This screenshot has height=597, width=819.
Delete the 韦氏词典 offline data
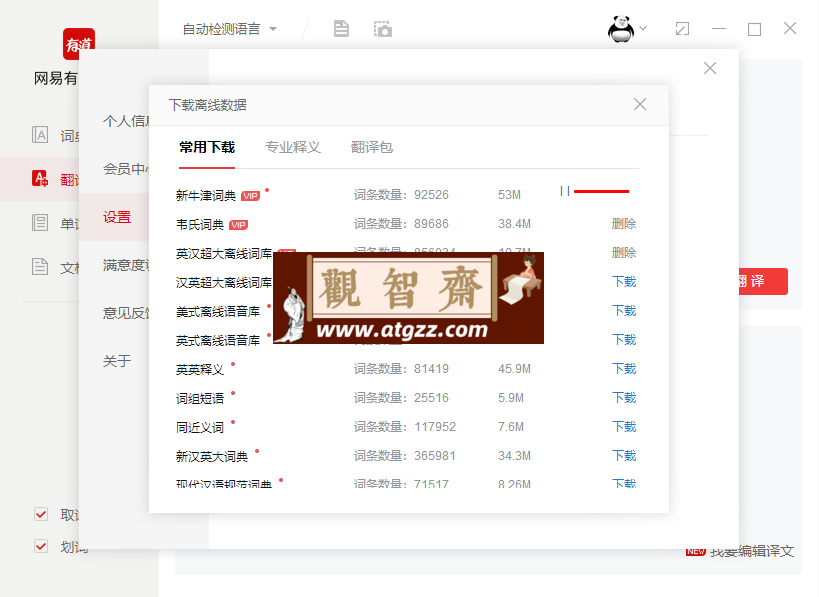pos(624,224)
